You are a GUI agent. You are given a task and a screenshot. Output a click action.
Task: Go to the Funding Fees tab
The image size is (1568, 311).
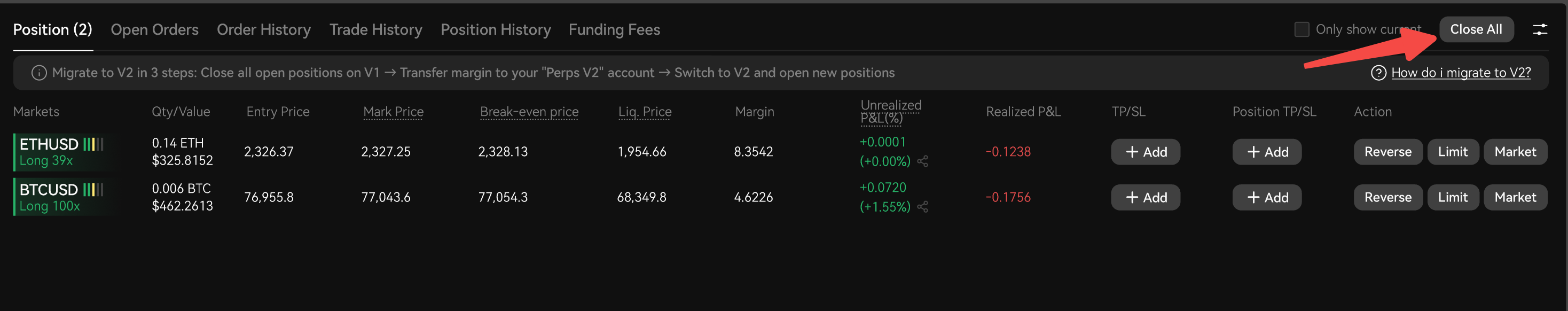pyautogui.click(x=614, y=29)
